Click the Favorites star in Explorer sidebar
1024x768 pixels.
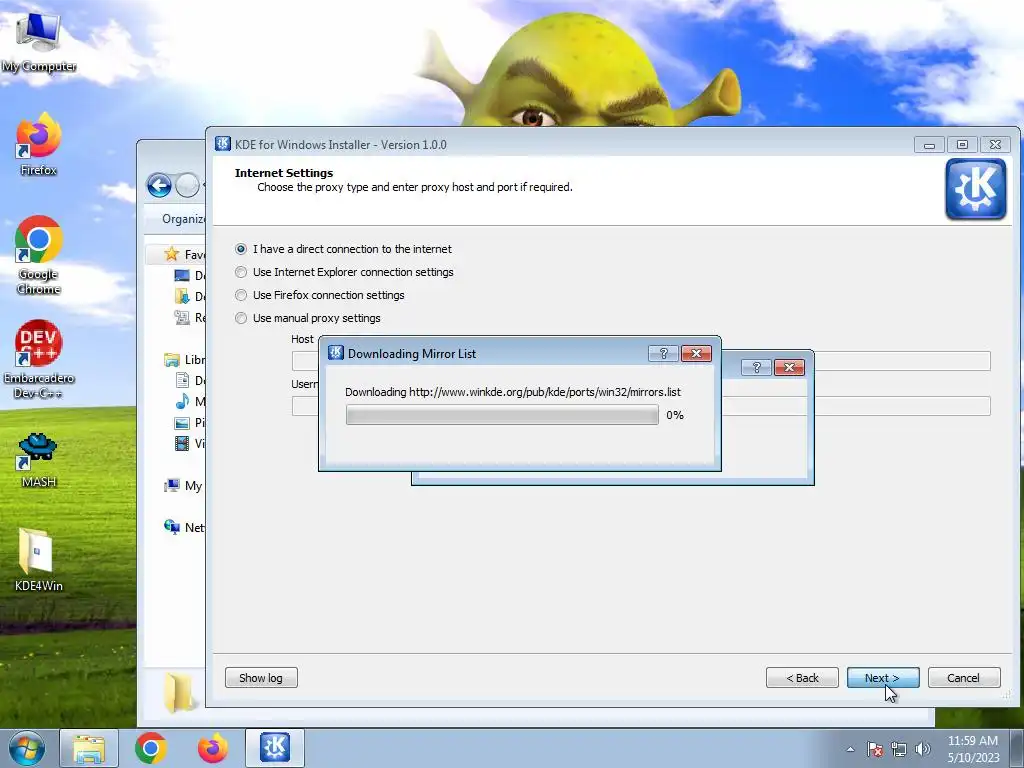pos(172,254)
